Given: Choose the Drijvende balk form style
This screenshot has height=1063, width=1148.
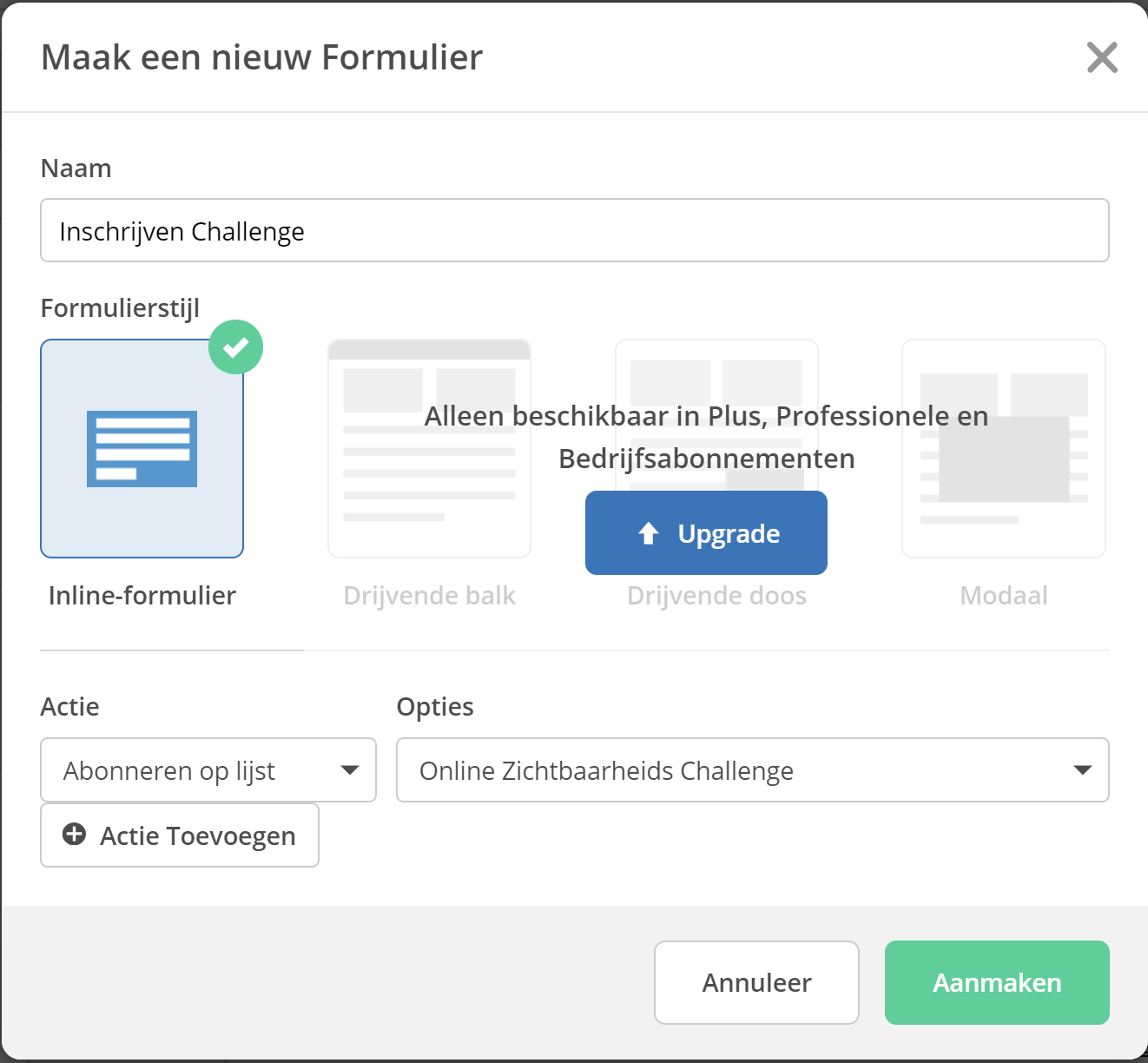Looking at the screenshot, I should (429, 448).
